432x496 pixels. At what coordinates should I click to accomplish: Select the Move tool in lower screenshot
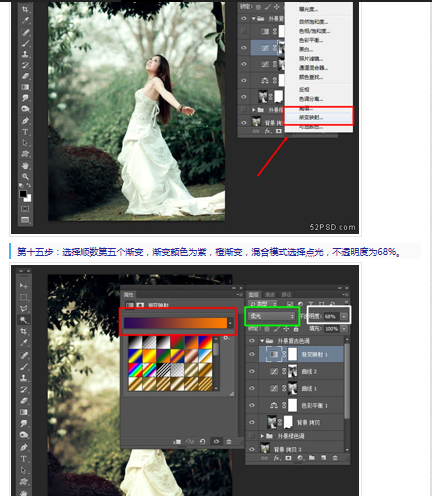(x=24, y=286)
